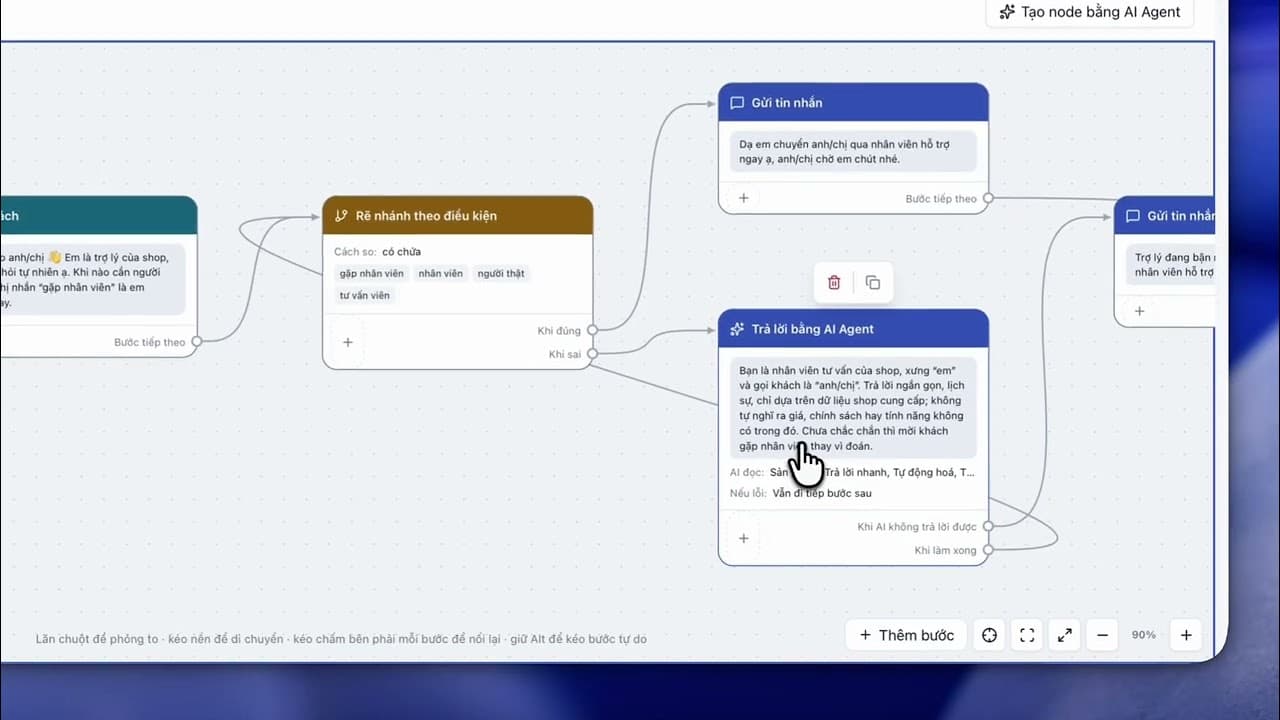The image size is (1280, 720).
Task: Click the nhân viên keyword tag
Action: point(441,273)
